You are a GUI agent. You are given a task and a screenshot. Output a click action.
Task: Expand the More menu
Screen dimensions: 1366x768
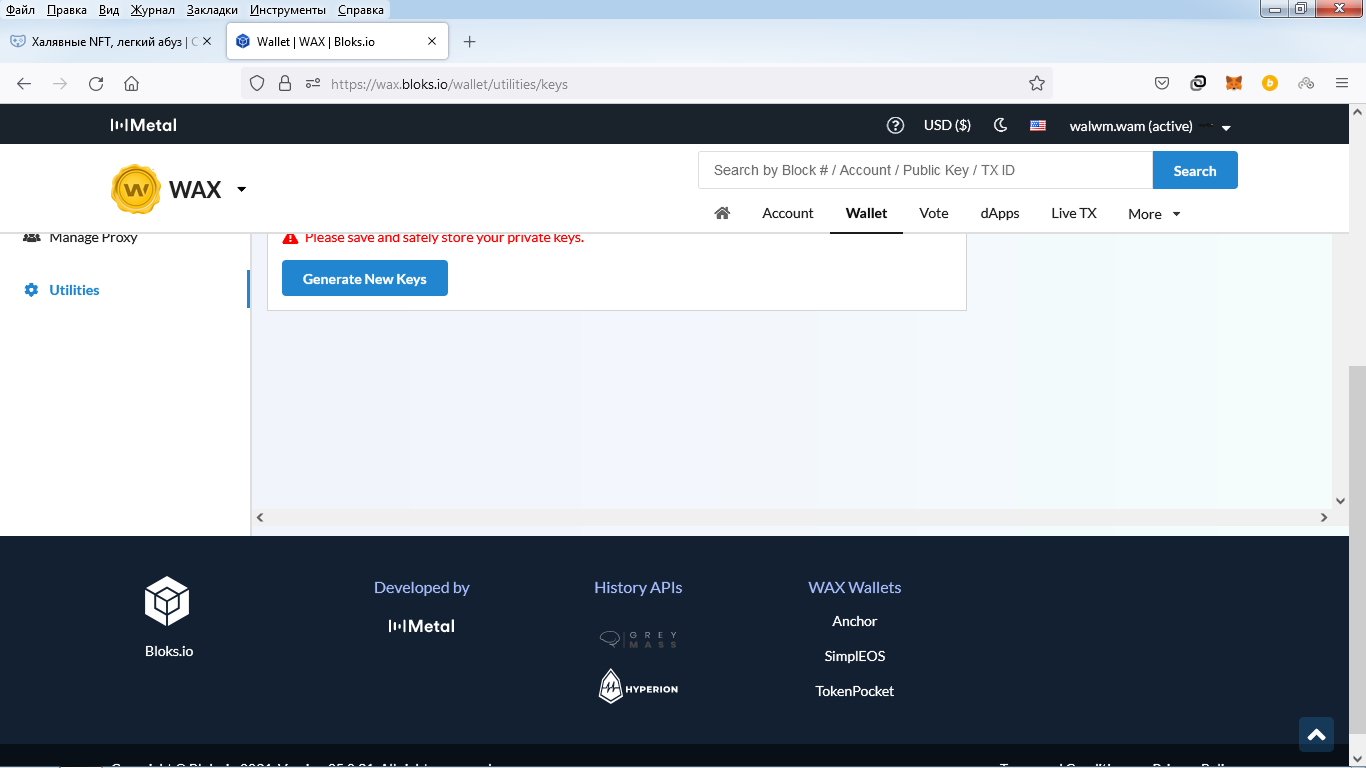pos(1154,214)
